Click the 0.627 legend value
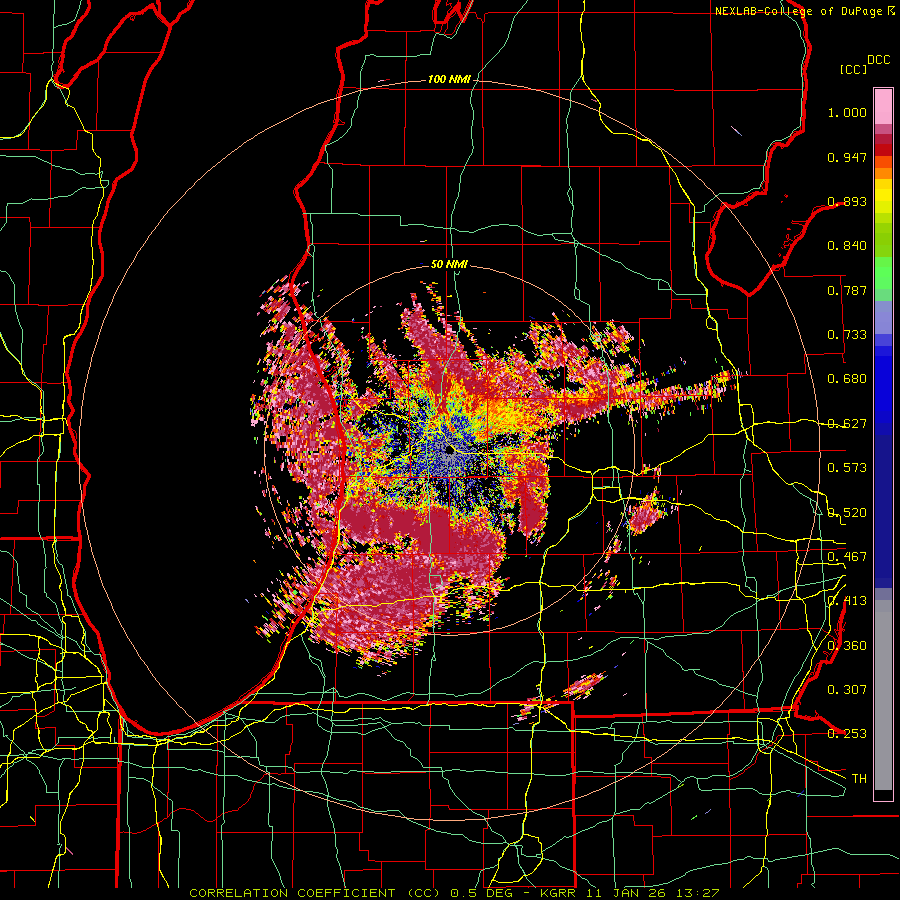The height and width of the screenshot is (900, 900). point(847,424)
